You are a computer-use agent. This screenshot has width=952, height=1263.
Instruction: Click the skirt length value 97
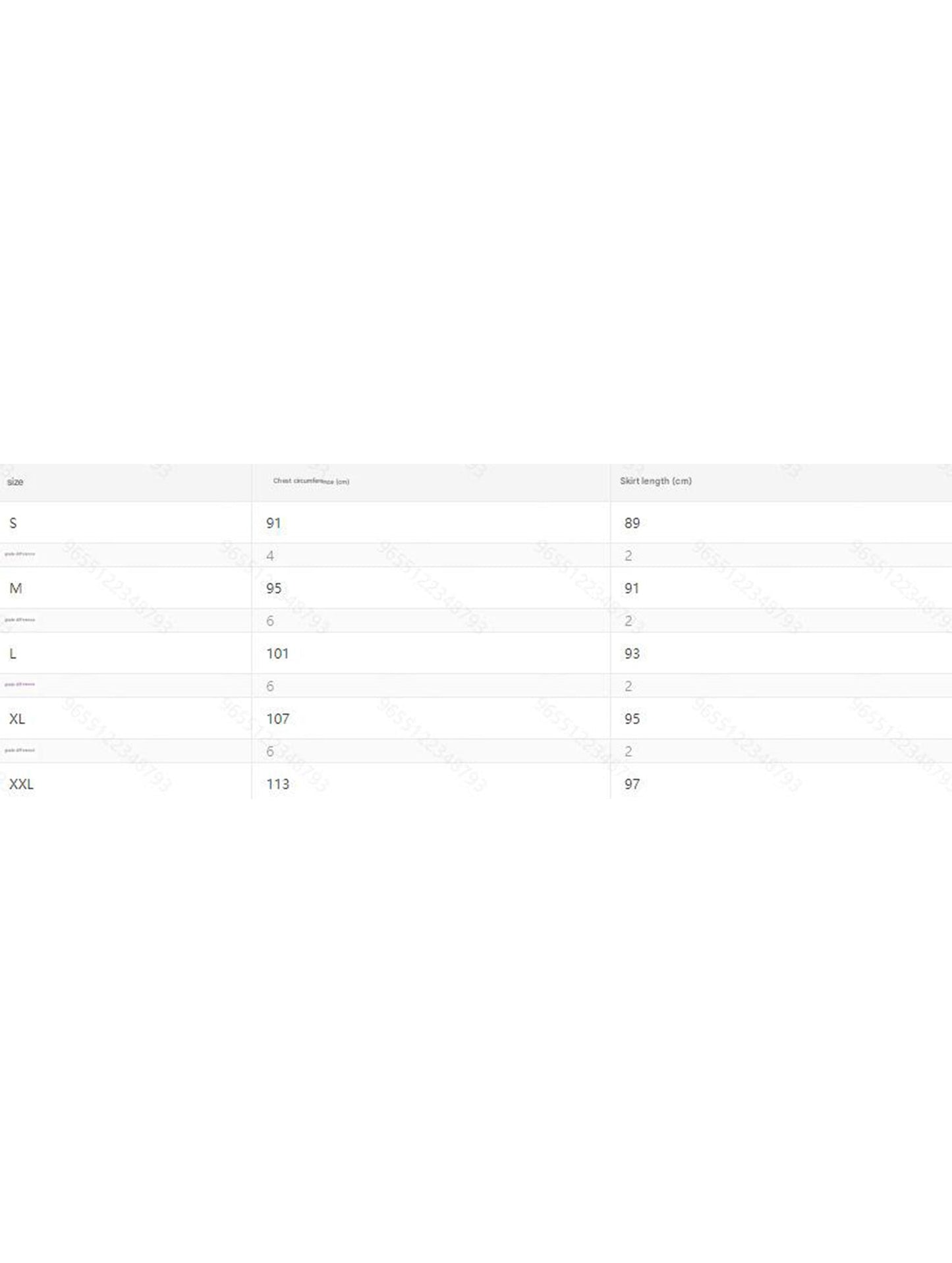click(x=632, y=784)
